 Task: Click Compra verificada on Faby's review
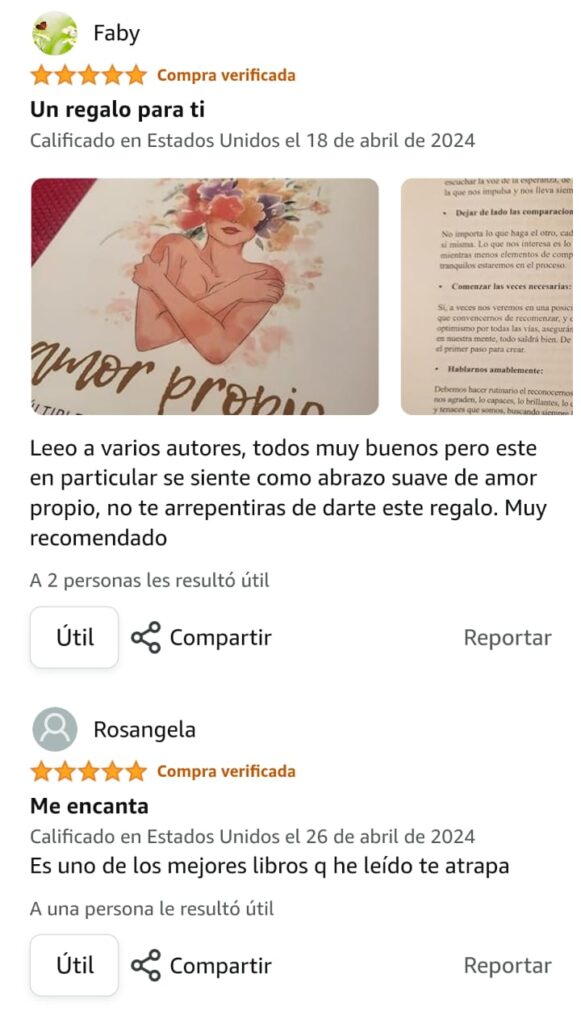point(226,75)
